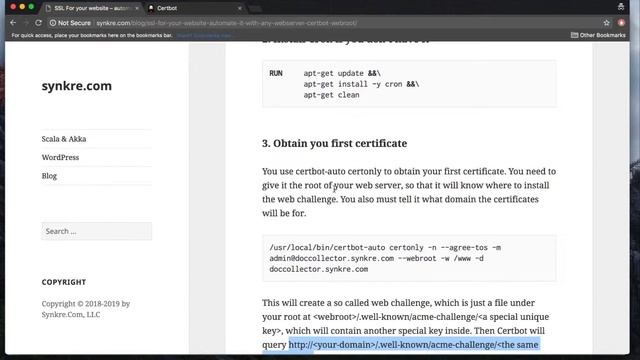Open the Scala & Akka sidebar link
This screenshot has width=640, height=360.
pos(64,139)
